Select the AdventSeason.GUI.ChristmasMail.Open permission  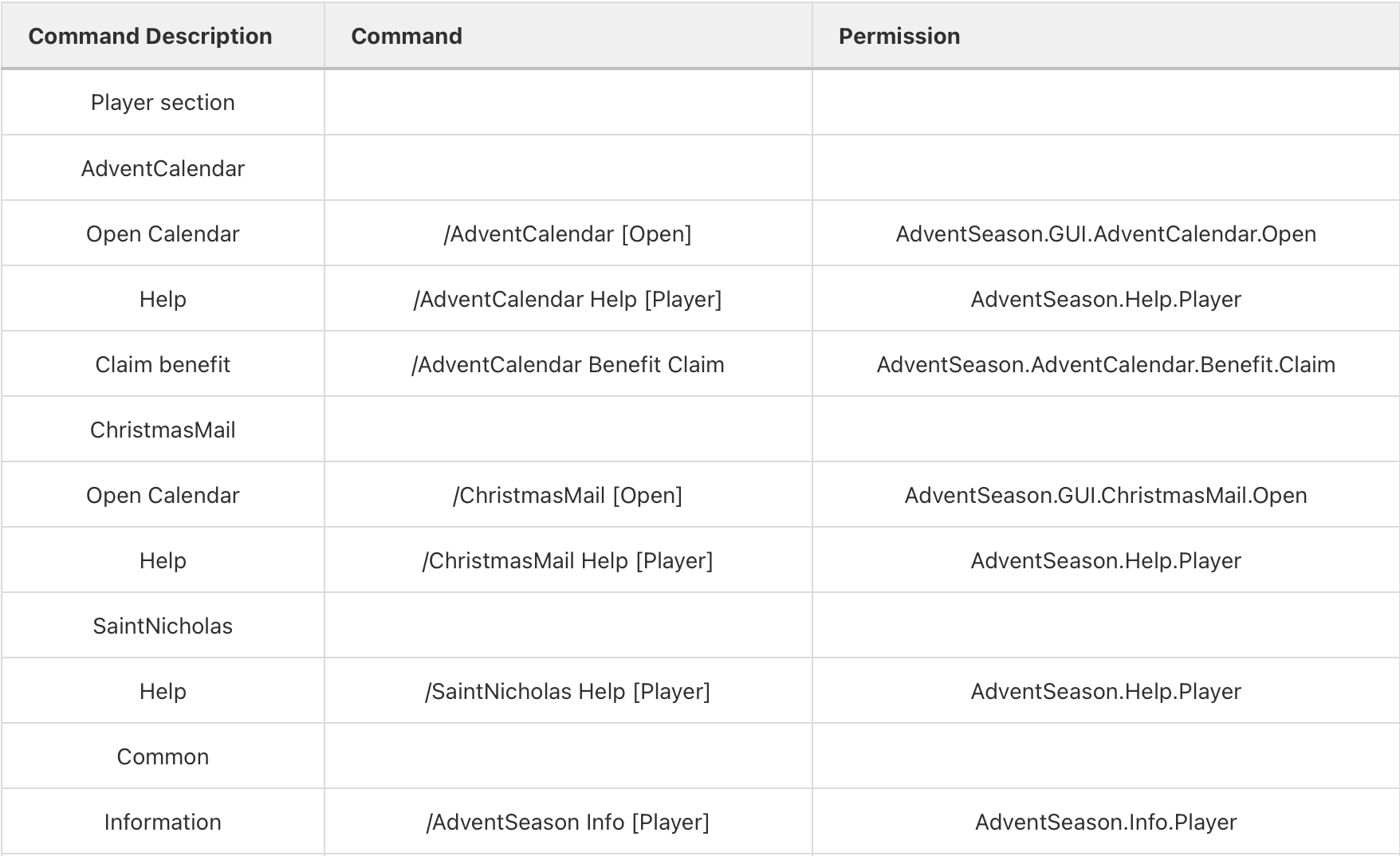[1106, 495]
